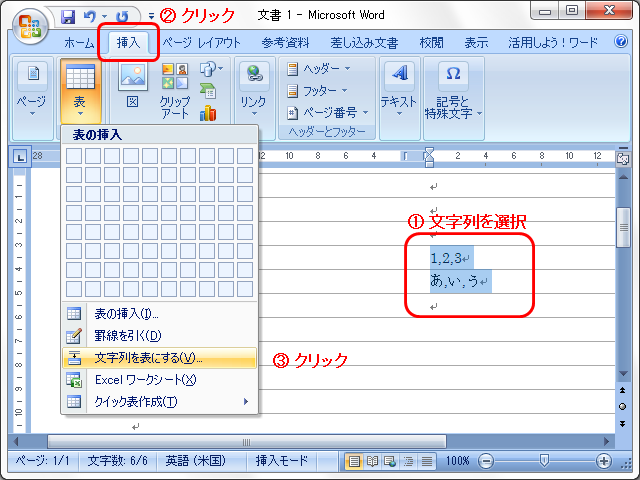Viewport: 640px width, 480px height.
Task: Click the テキスト group button
Action: click(399, 89)
